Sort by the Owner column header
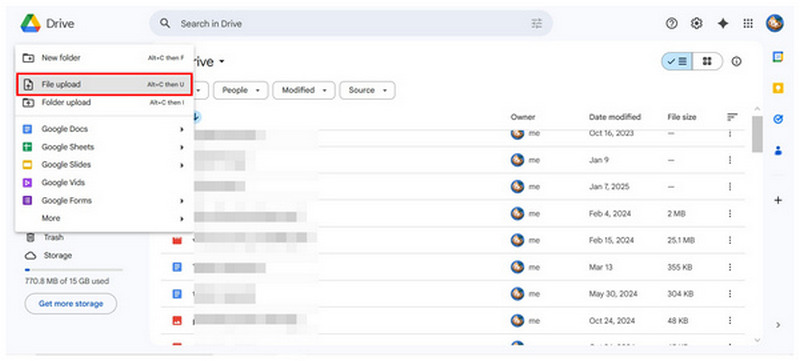The height and width of the screenshot is (361, 800). pos(523,117)
